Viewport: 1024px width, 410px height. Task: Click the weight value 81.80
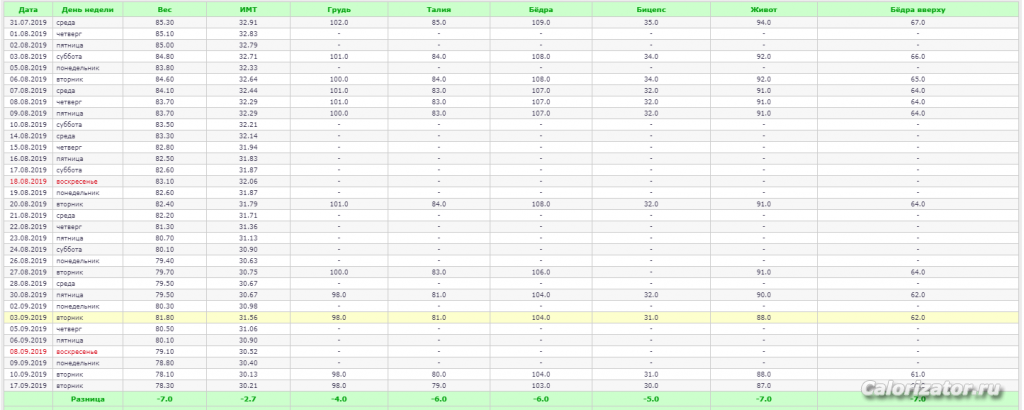tap(165, 318)
